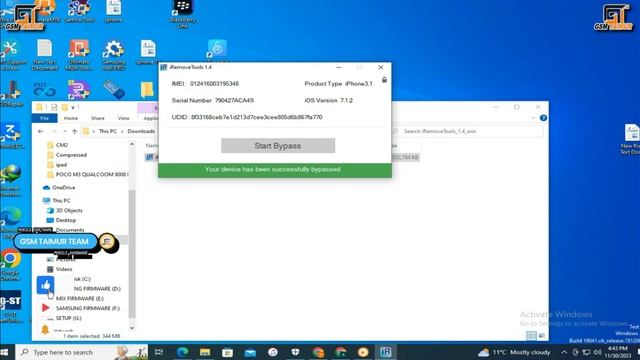
Task: Click the network tray icon
Action: [587, 352]
